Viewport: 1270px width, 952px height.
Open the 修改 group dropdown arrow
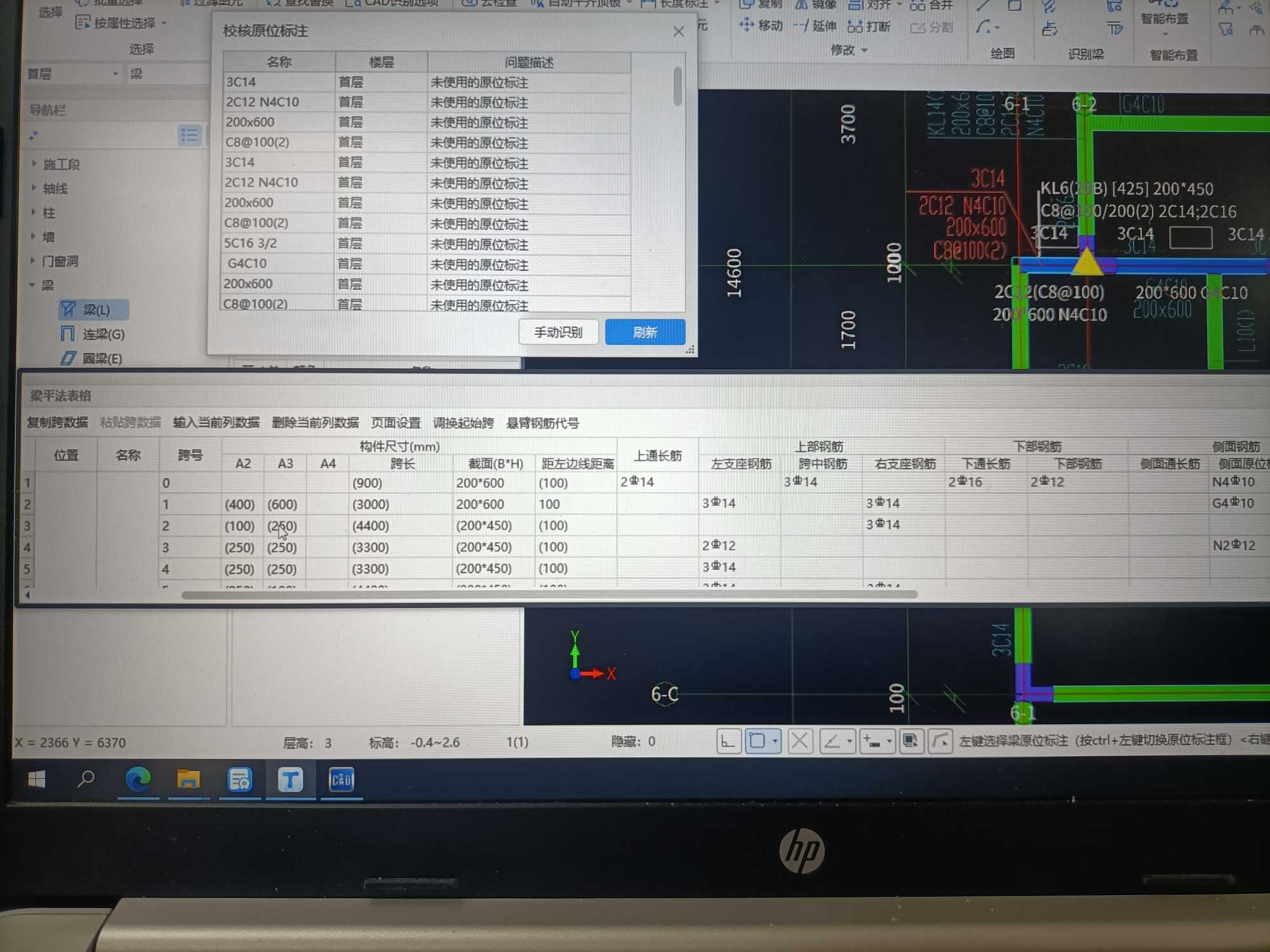(x=864, y=51)
